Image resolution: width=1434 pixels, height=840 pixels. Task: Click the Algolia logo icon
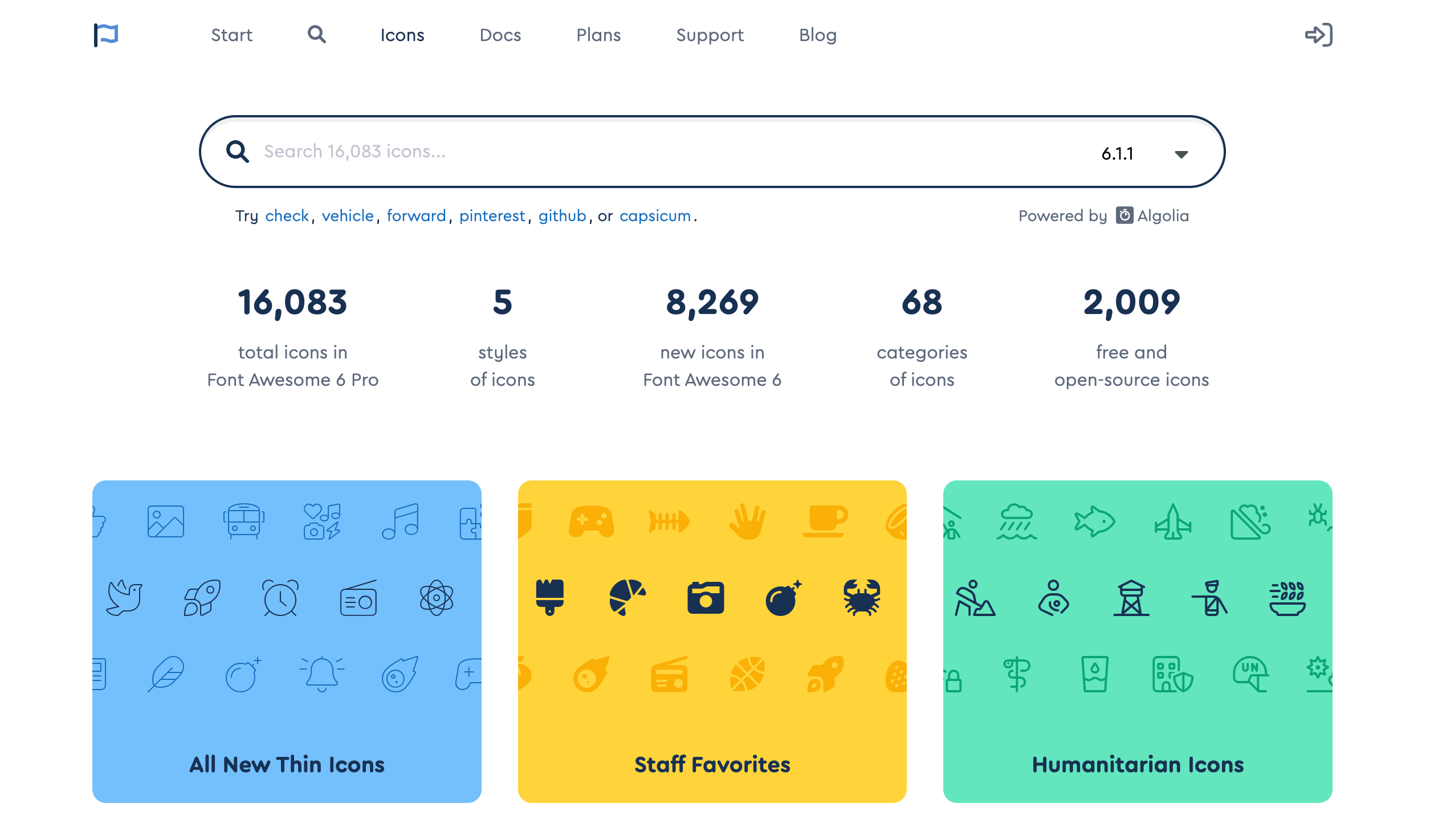coord(1124,215)
